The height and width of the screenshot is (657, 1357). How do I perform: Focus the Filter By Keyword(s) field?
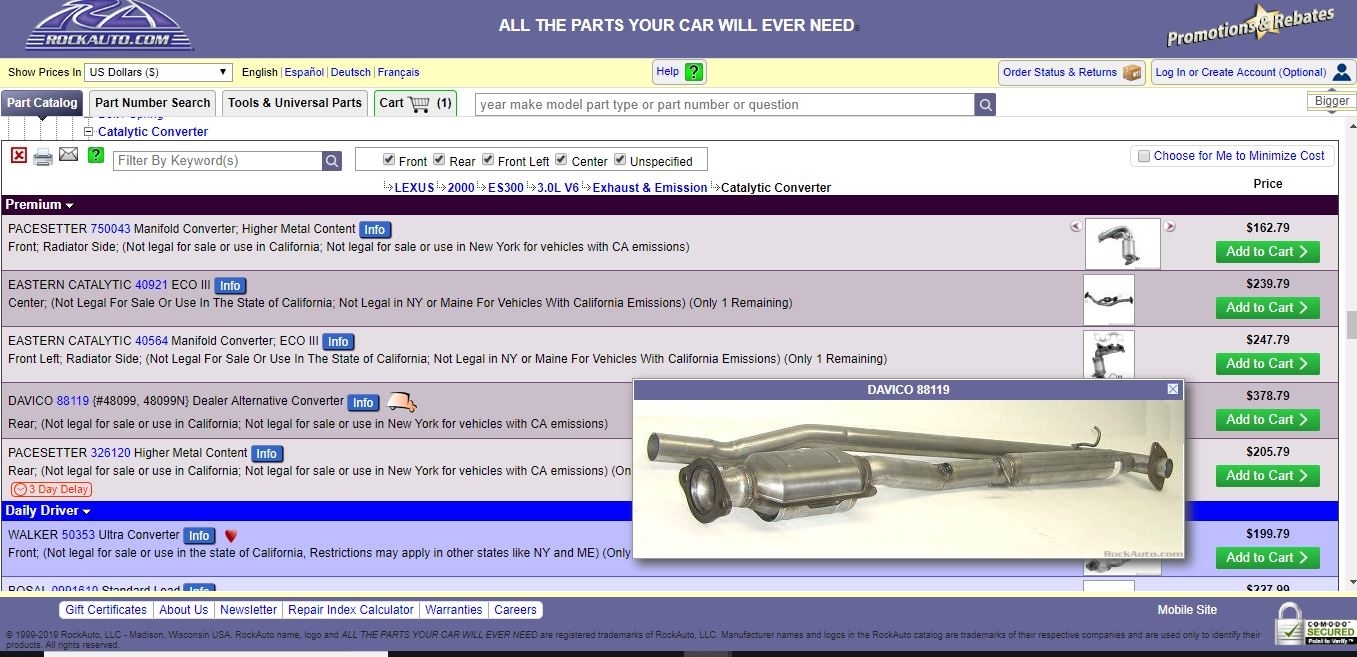pos(217,161)
